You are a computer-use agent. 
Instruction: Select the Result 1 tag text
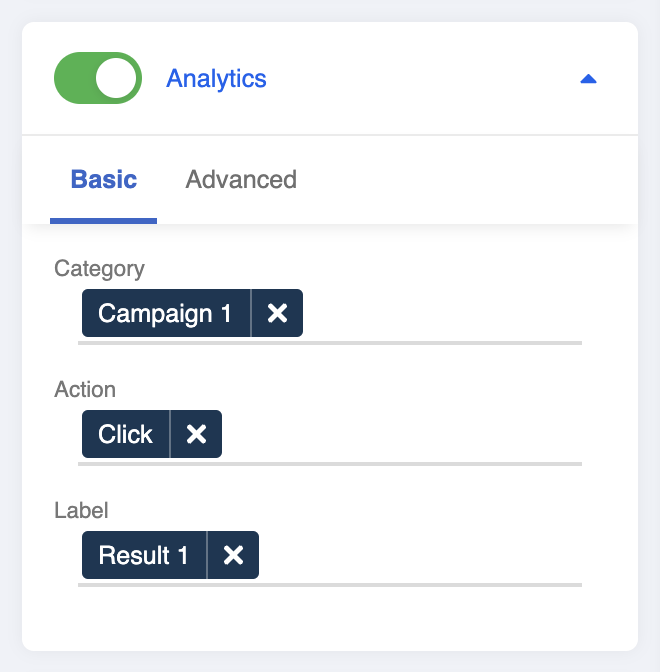coord(143,555)
